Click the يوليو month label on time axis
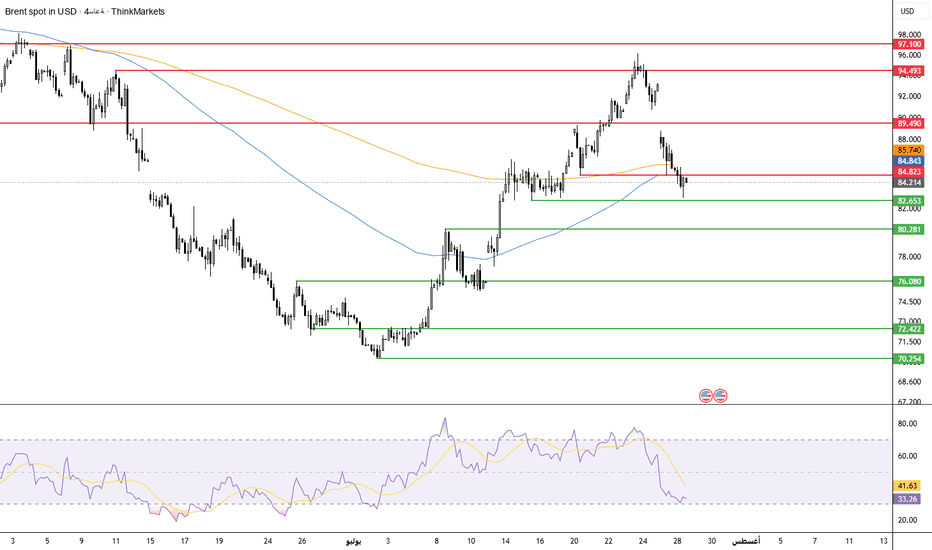This screenshot has width=932, height=550. [353, 541]
